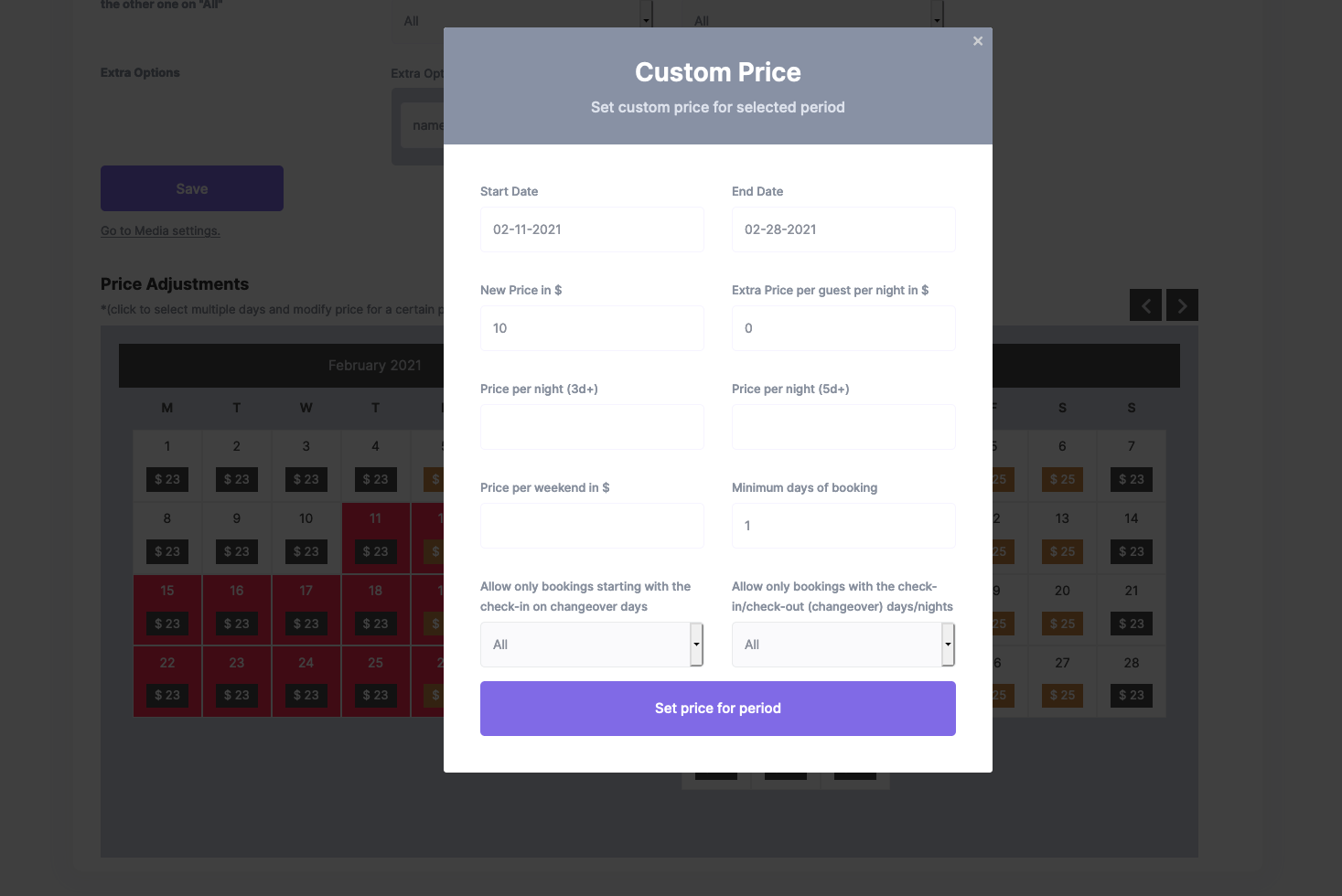Go to previous calendar month arrow
The width and height of the screenshot is (1342, 896).
[x=1145, y=305]
